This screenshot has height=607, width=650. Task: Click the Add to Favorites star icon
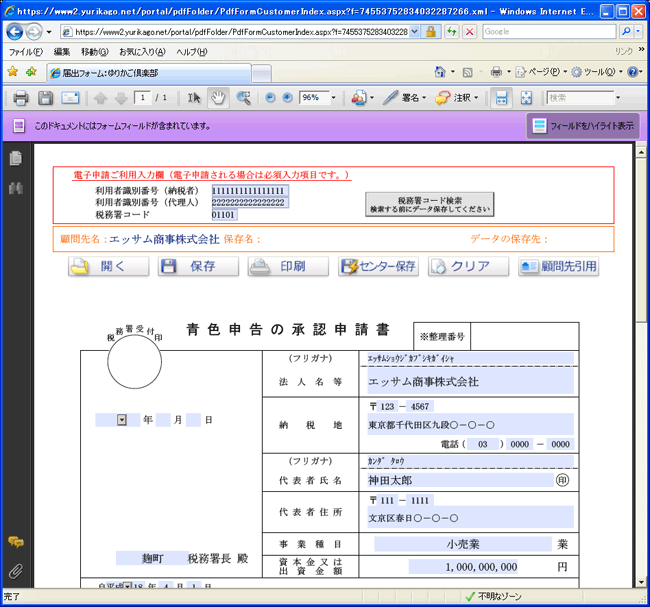(31, 72)
